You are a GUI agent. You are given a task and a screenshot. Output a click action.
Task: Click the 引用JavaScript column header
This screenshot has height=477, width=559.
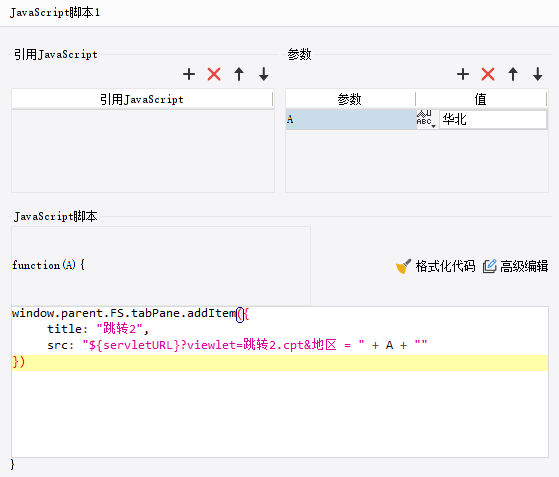point(142,99)
